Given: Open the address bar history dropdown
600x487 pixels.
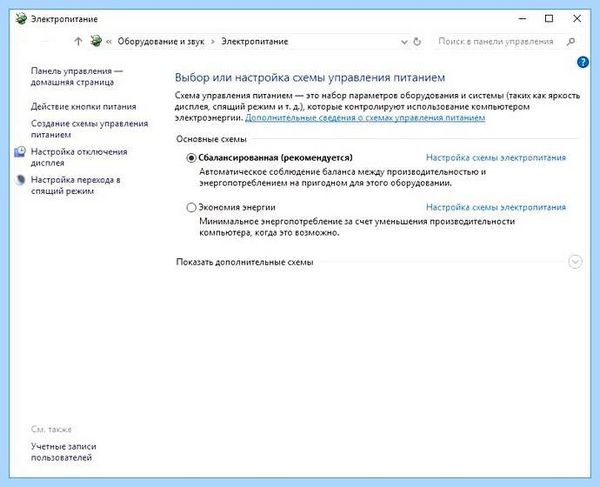Looking at the screenshot, I should (404, 42).
